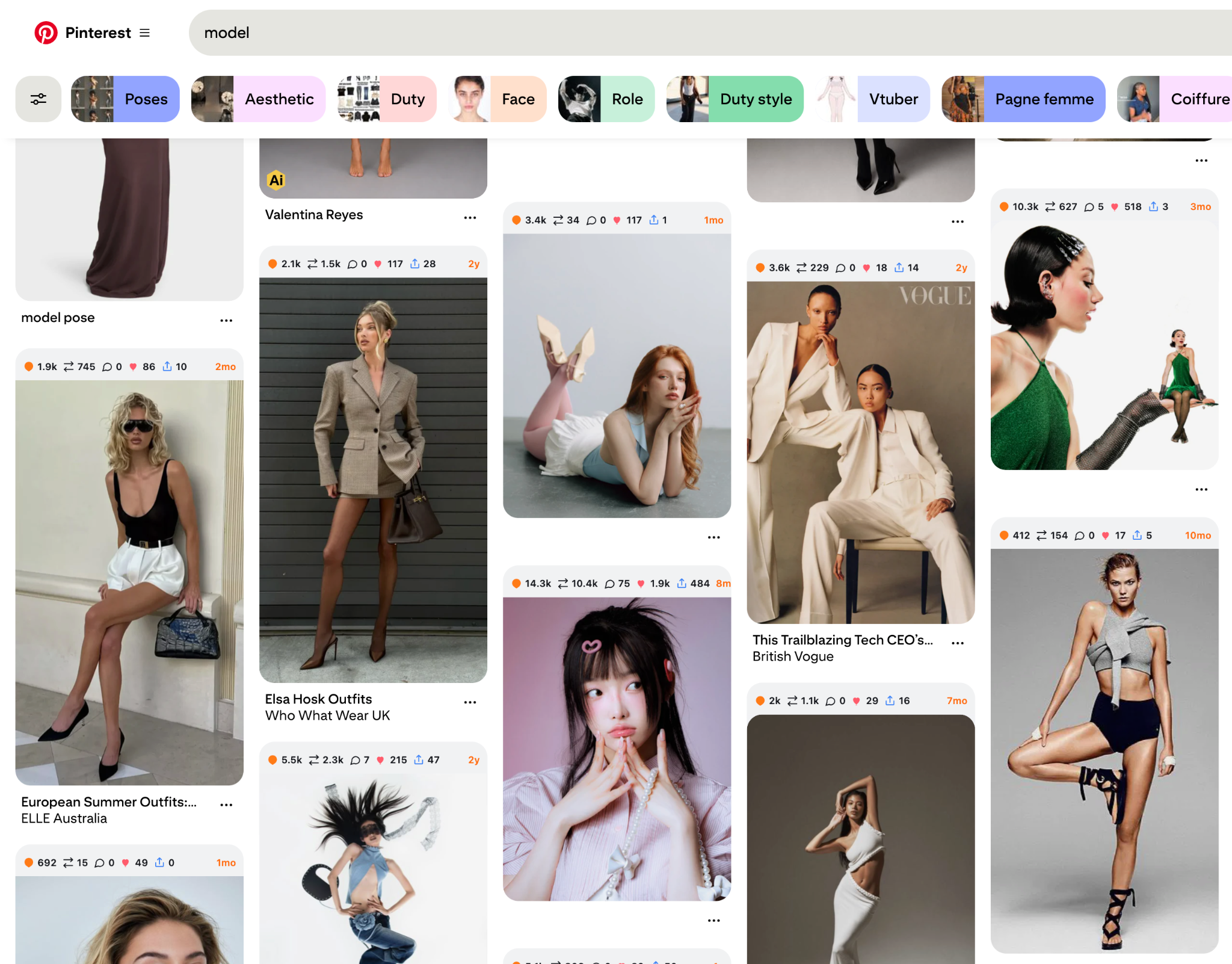Viewport: 1232px width, 964px height.
Task: Open the 'ELLE Australia' source link
Action: 64,818
